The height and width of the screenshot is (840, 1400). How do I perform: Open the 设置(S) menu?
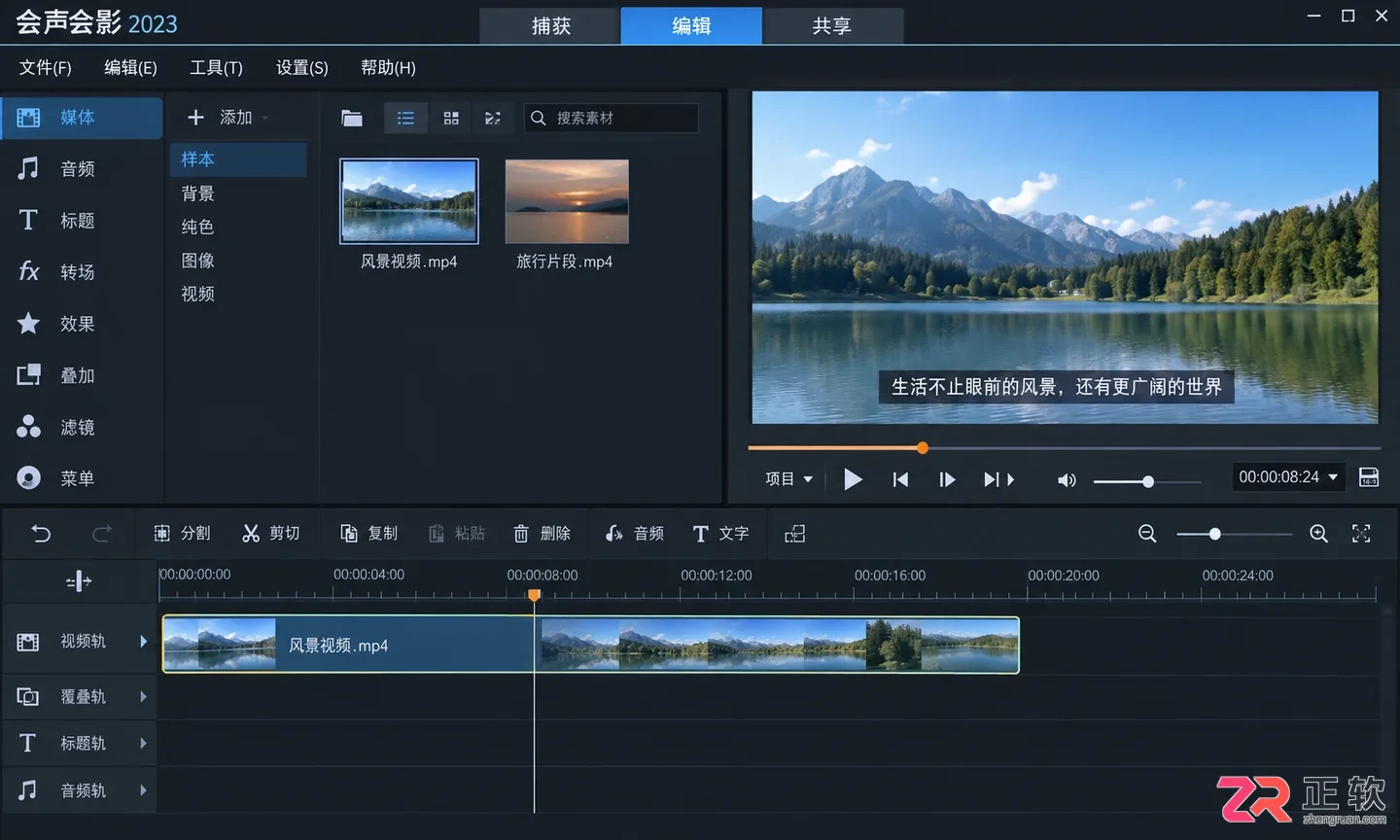click(302, 68)
